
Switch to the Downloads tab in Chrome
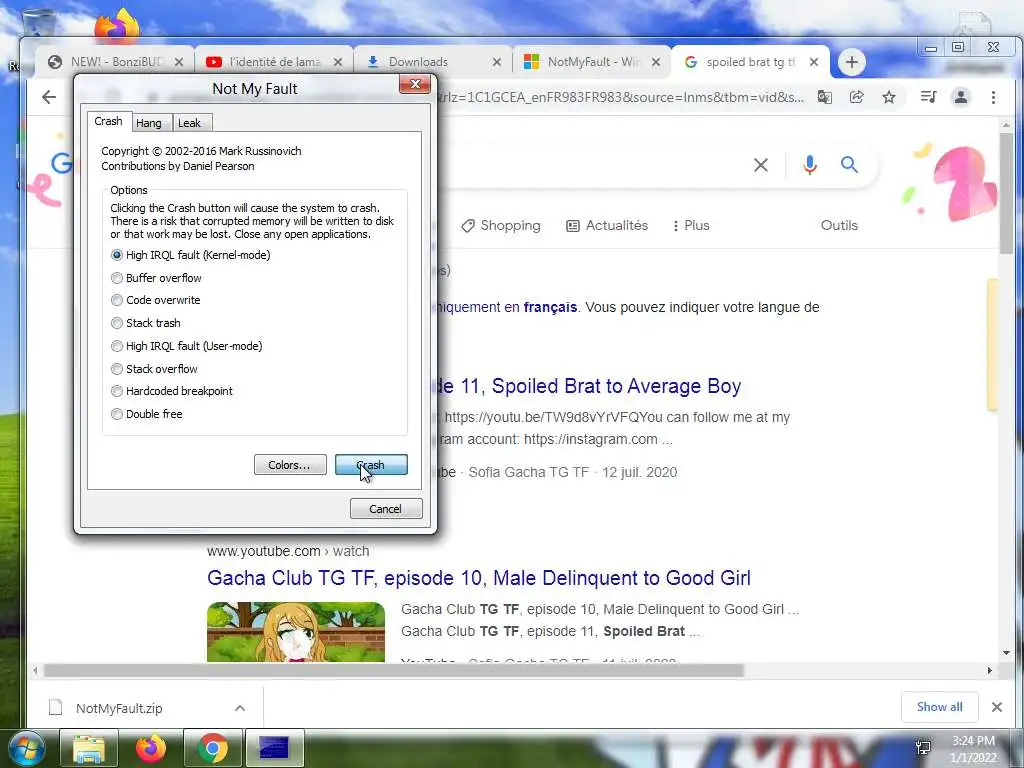(x=419, y=62)
